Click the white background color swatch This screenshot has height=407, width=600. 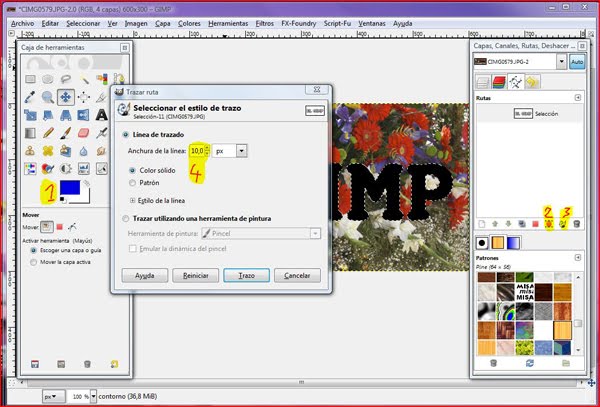85,197
